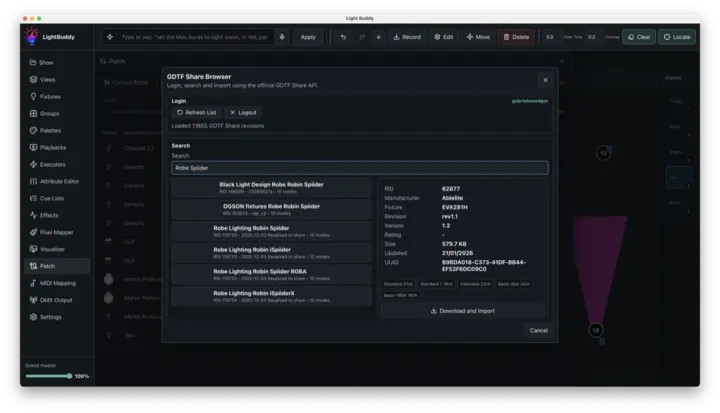This screenshot has height=413, width=720.
Task: Click the Effects waveform icon
Action: pyautogui.click(x=33, y=215)
